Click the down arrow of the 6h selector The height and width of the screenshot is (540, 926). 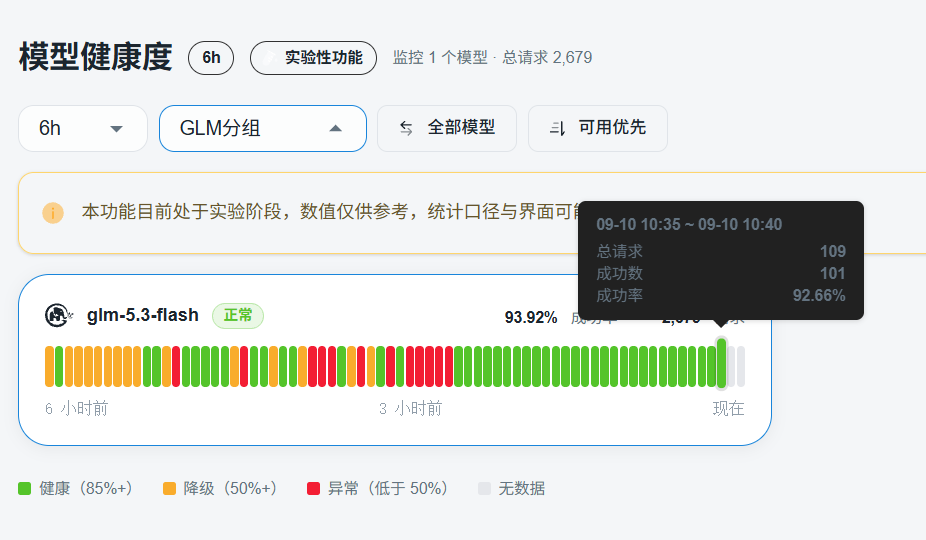116,129
